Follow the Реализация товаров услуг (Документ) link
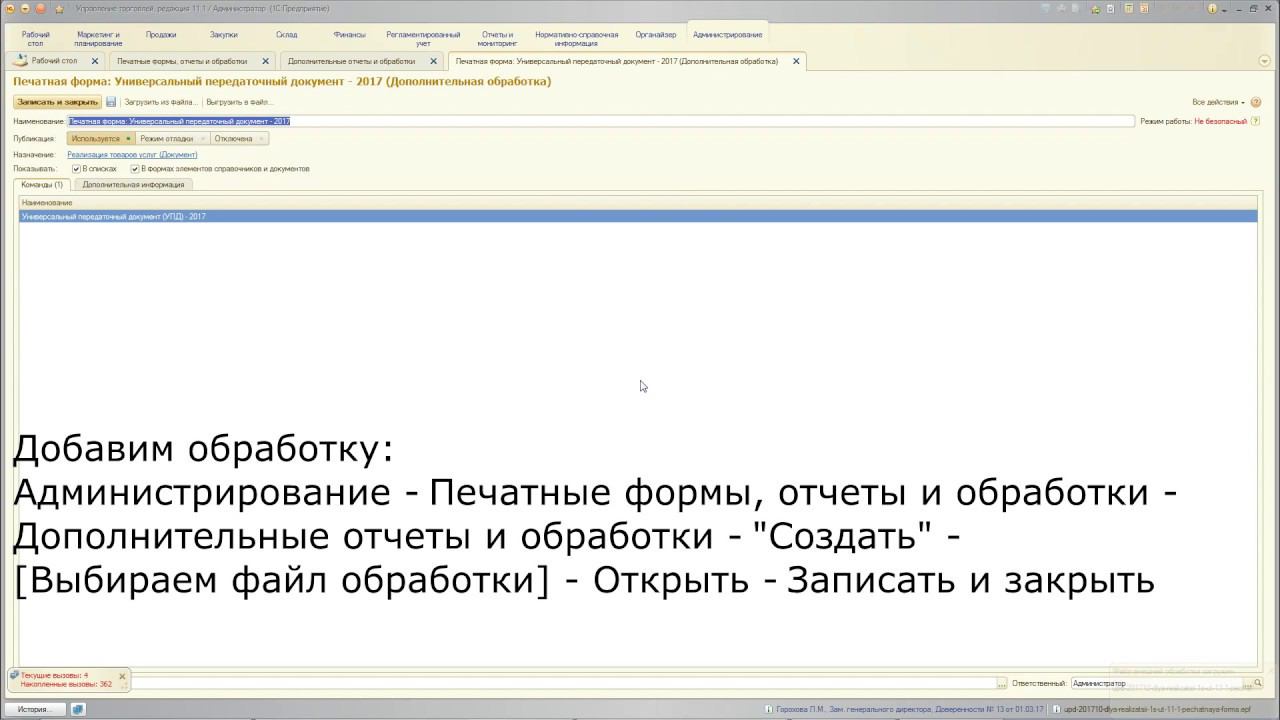Screen dimensions: 1280x720 132,155
